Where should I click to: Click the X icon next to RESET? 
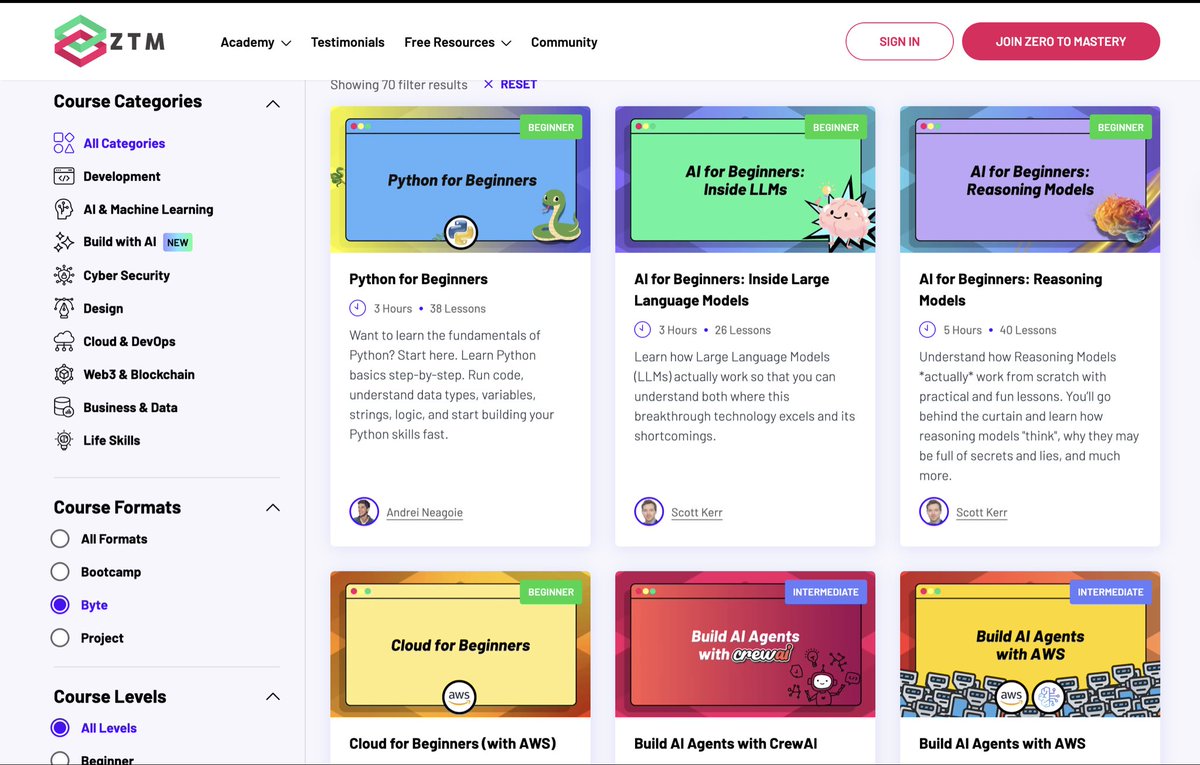488,85
